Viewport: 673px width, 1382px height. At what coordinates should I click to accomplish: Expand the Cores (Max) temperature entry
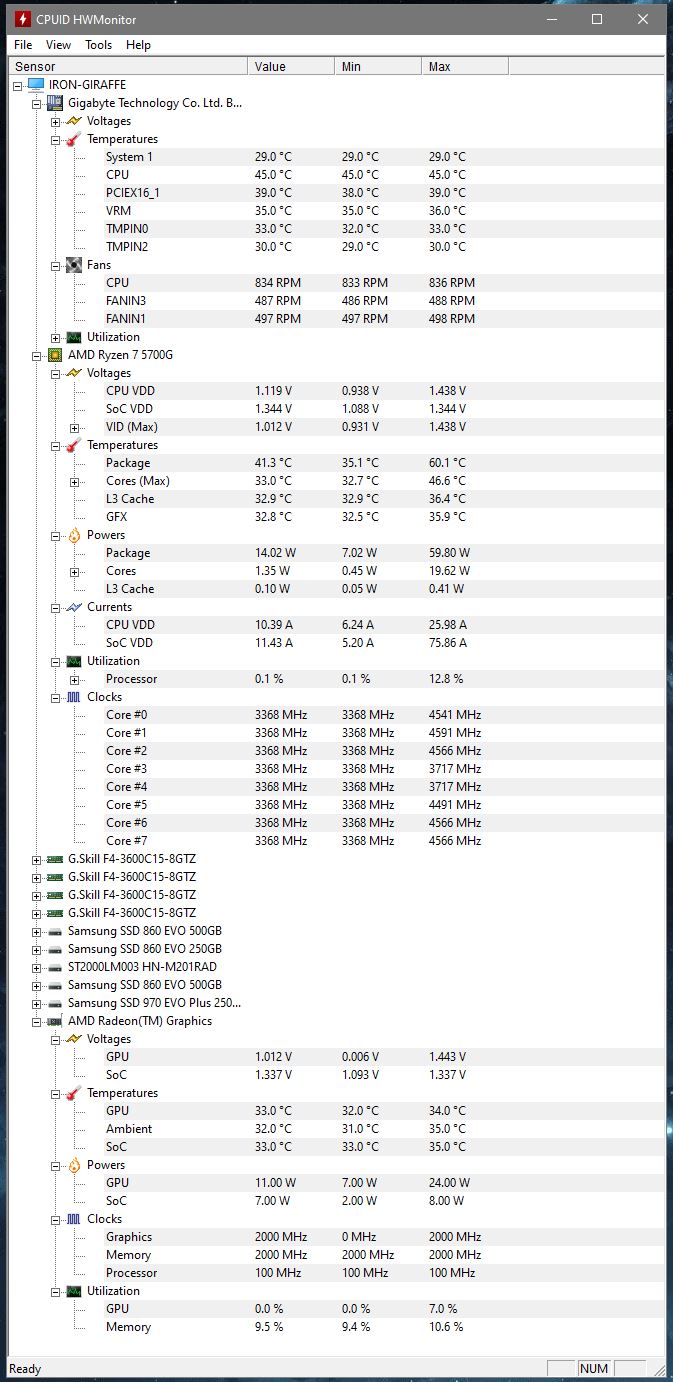point(74,481)
